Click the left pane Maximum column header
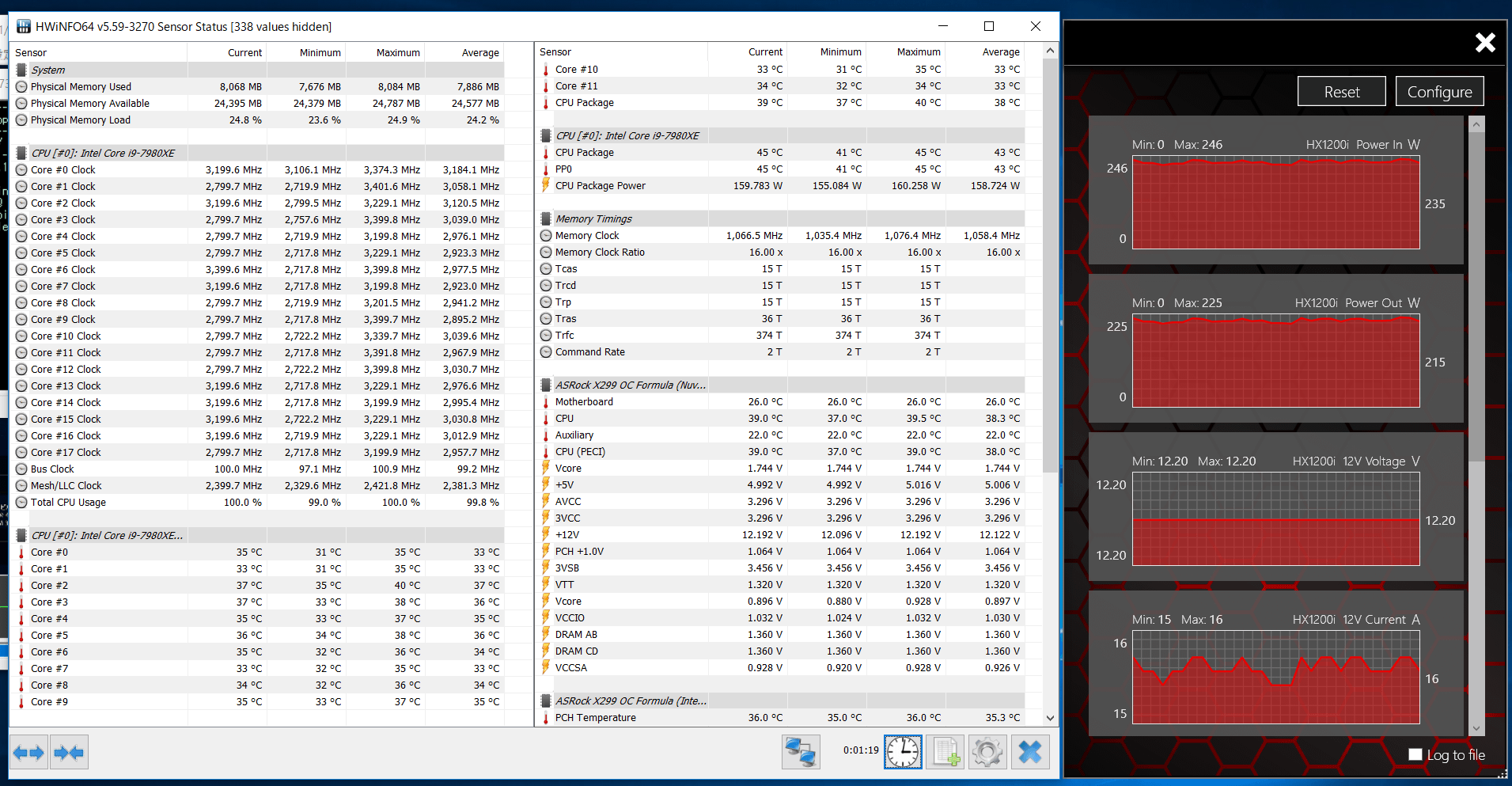The image size is (1512, 786). coord(398,52)
